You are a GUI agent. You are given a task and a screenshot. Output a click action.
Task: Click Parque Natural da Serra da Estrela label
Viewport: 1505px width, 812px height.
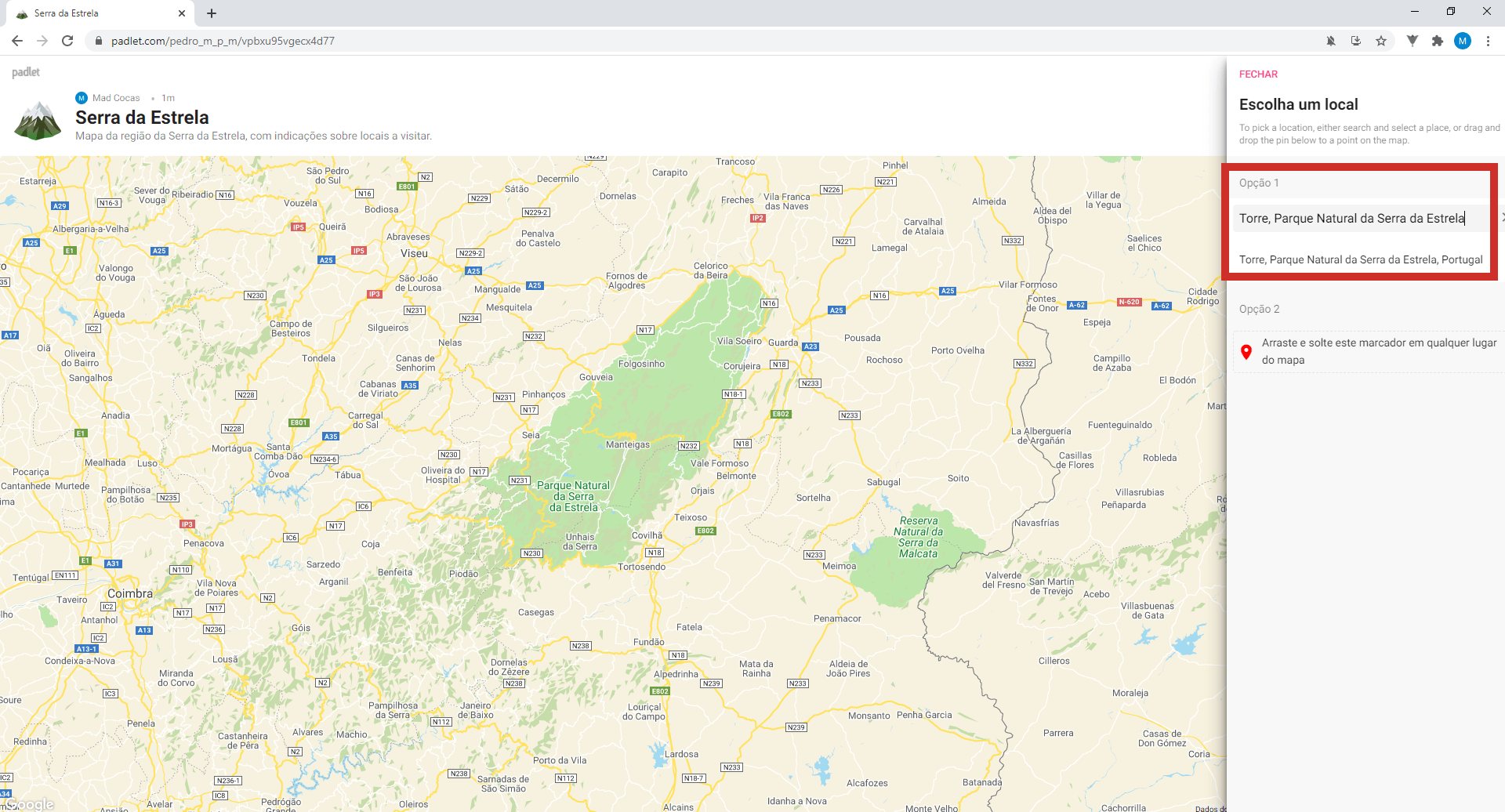(574, 496)
